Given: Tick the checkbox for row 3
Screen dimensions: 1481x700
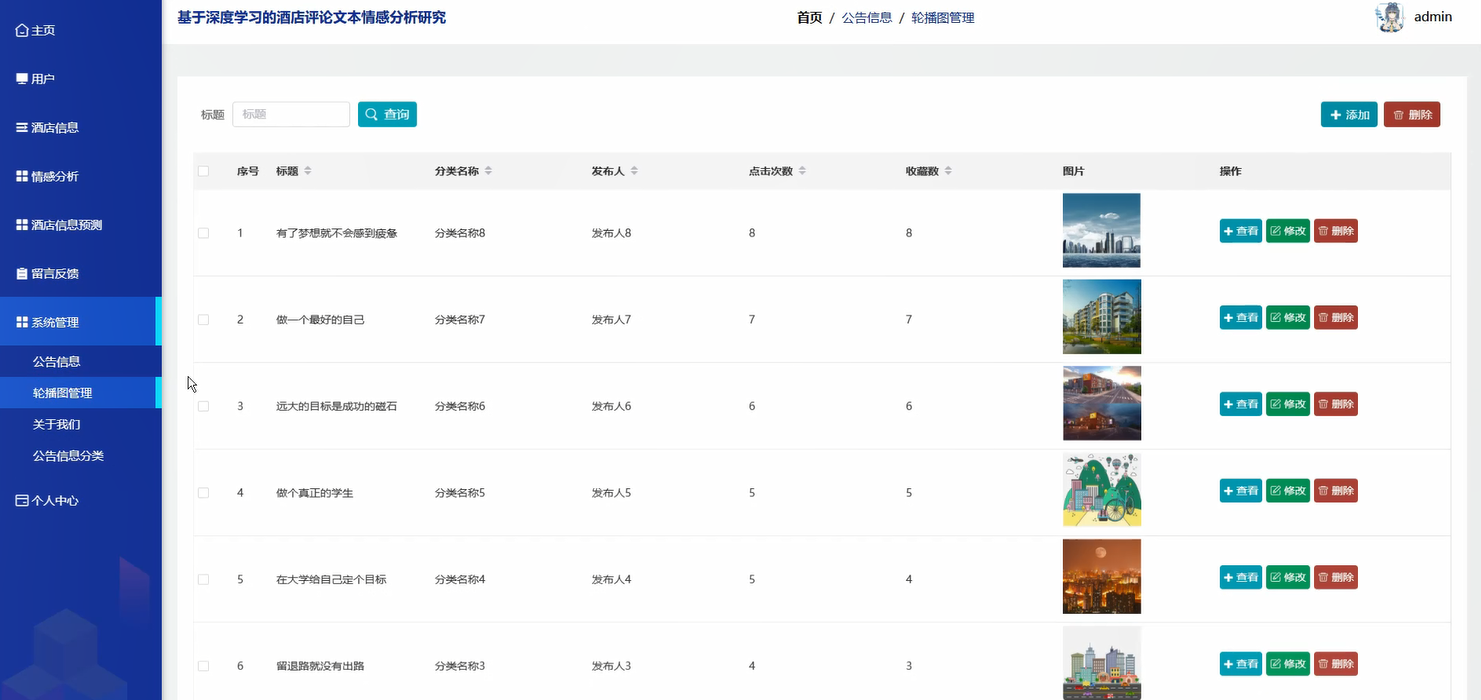Looking at the screenshot, I should [x=204, y=406].
